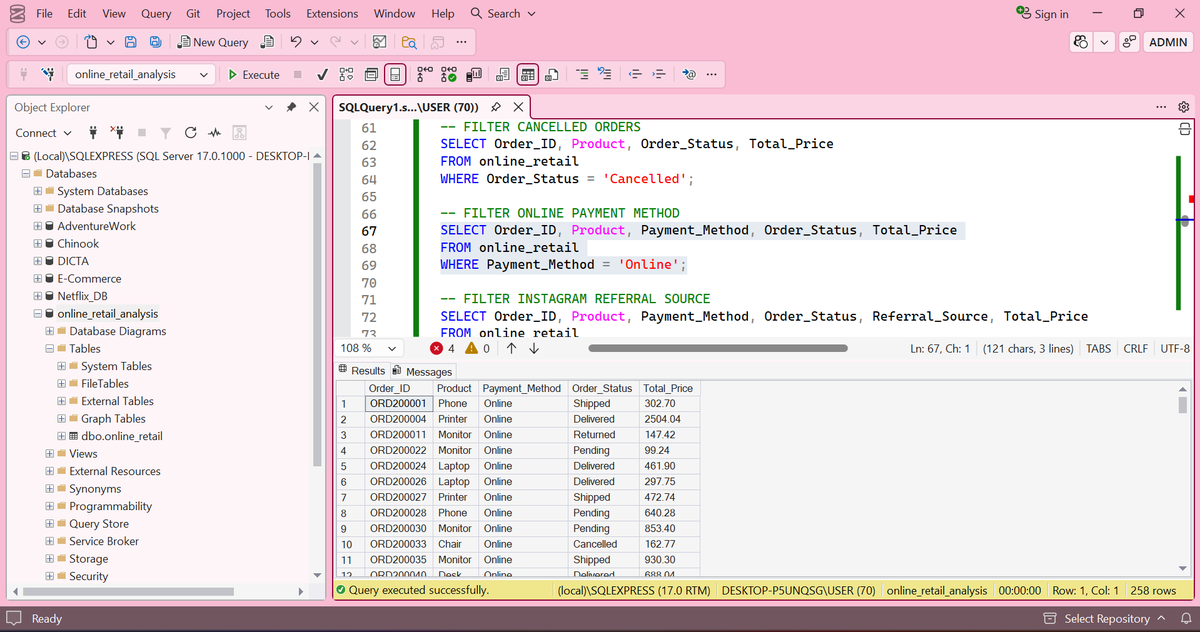Select Results to Grid icon

point(528,74)
